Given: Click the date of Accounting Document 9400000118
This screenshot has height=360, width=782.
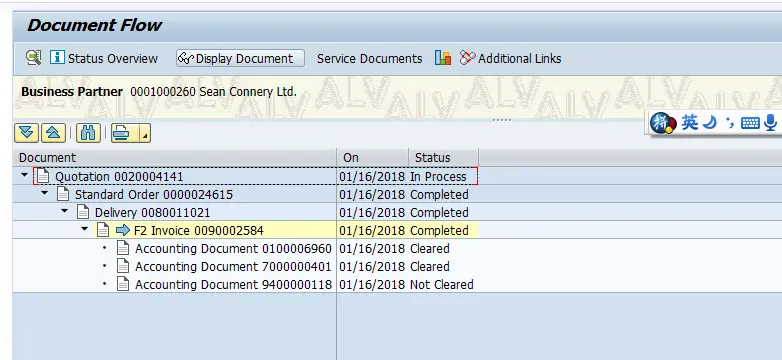Looking at the screenshot, I should click(372, 284).
